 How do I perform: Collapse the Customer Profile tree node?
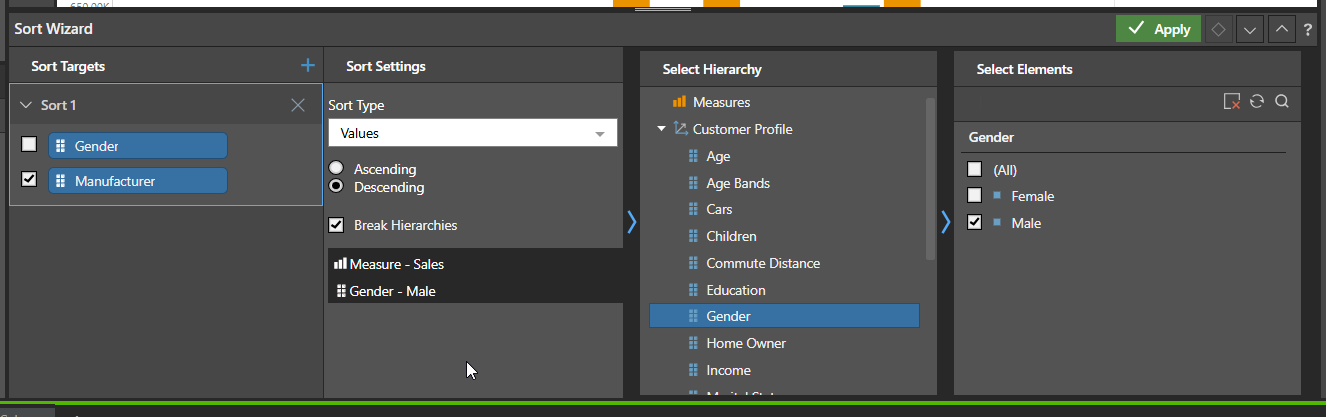click(661, 129)
